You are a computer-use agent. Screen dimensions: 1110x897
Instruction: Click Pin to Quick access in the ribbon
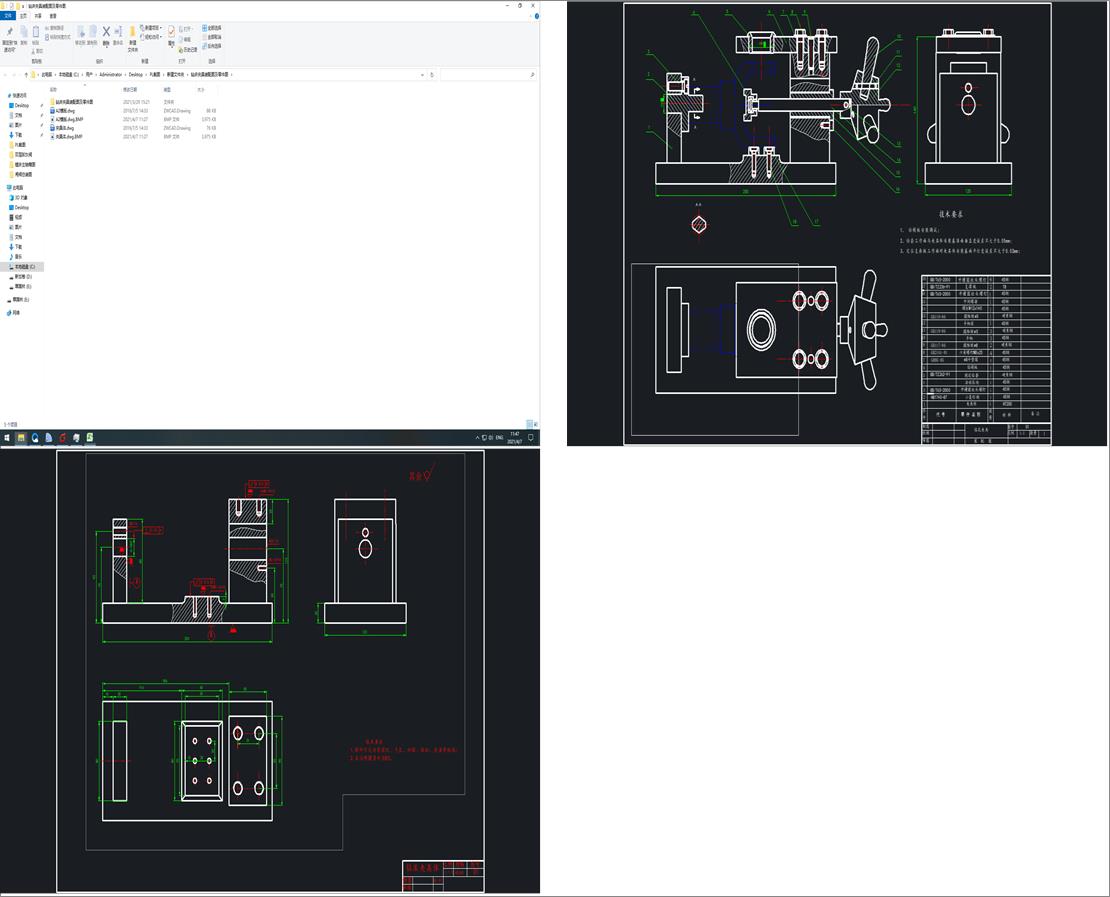(10, 39)
